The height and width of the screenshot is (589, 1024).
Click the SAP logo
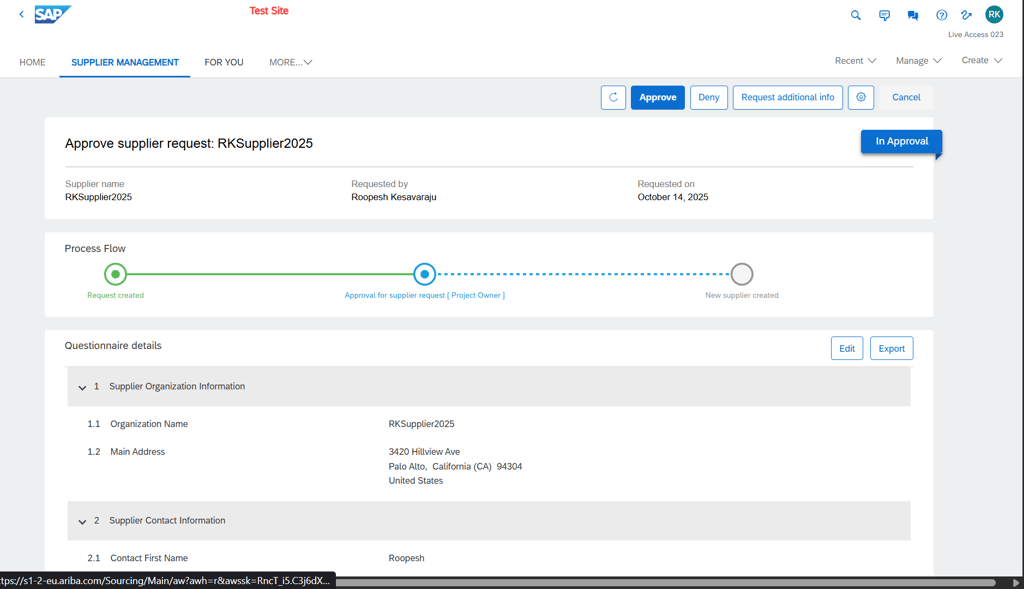[x=52, y=14]
